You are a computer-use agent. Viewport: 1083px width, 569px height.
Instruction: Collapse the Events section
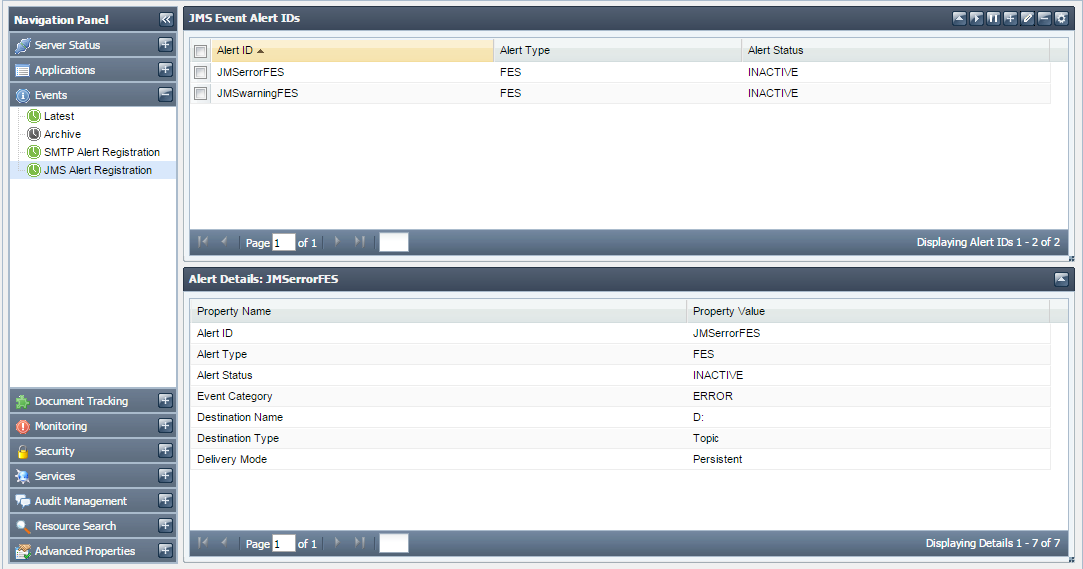(165, 95)
